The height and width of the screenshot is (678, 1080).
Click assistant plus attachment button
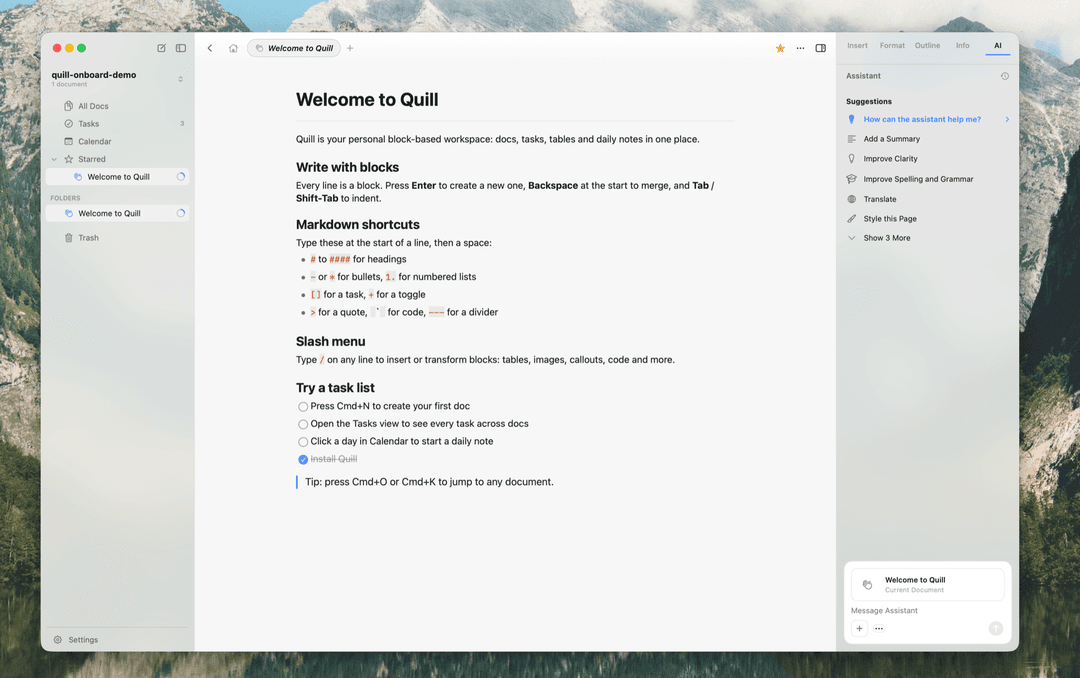click(x=859, y=628)
